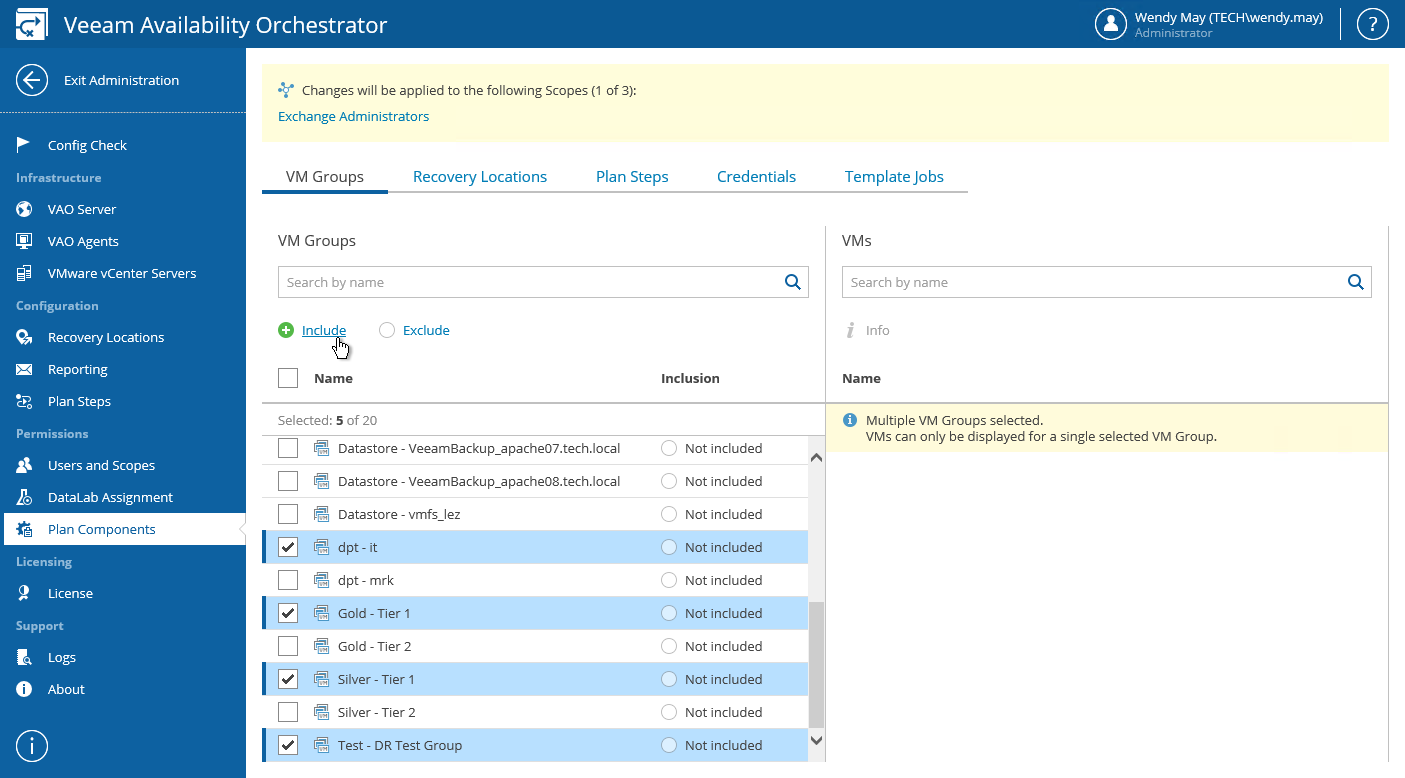This screenshot has height=778, width=1405.
Task: Click the VM Groups search by name field
Action: [x=530, y=282]
